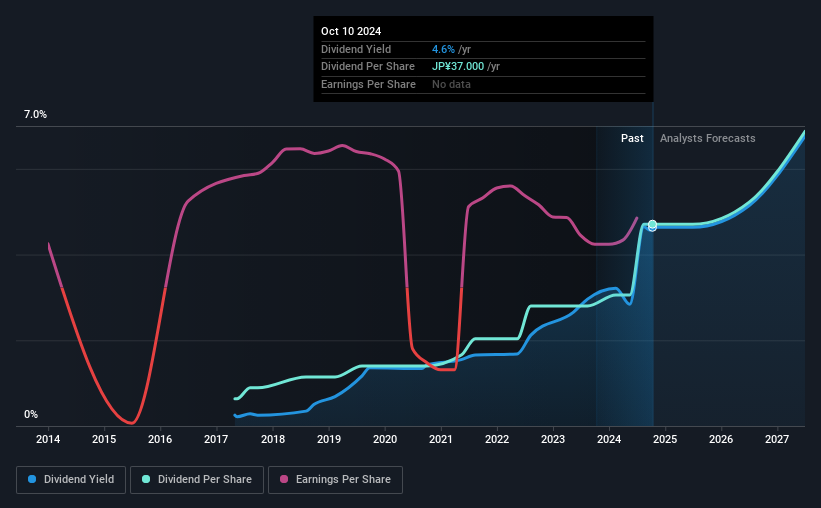The height and width of the screenshot is (508, 821).
Task: Click the 2018 x-axis label
Action: point(273,439)
